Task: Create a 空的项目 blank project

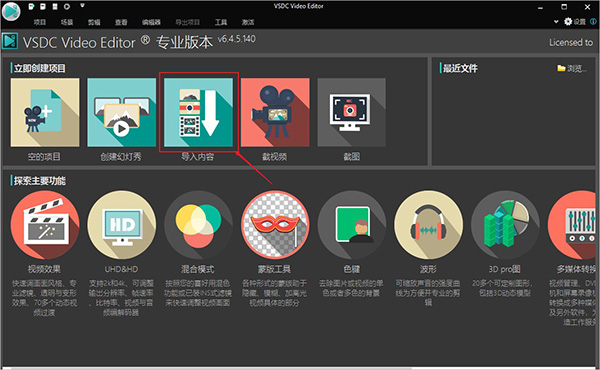Action: [45, 112]
